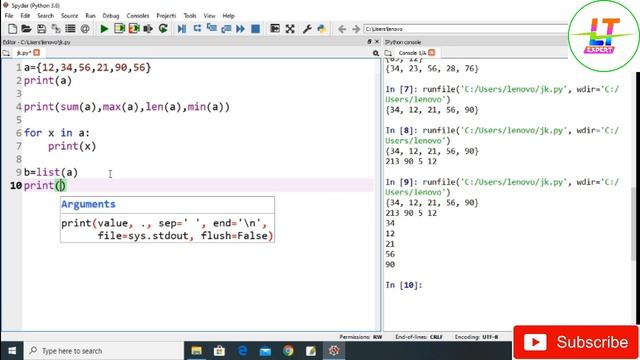Open the View menu
This screenshot has height=360, width=640.
click(x=209, y=16)
